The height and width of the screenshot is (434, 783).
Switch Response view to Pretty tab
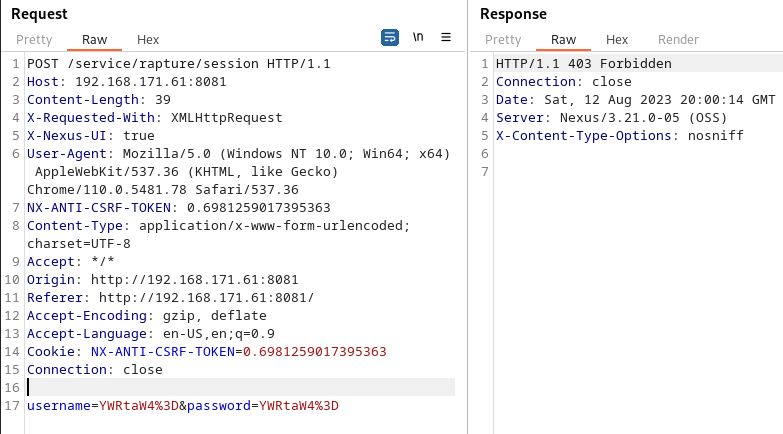(503, 40)
